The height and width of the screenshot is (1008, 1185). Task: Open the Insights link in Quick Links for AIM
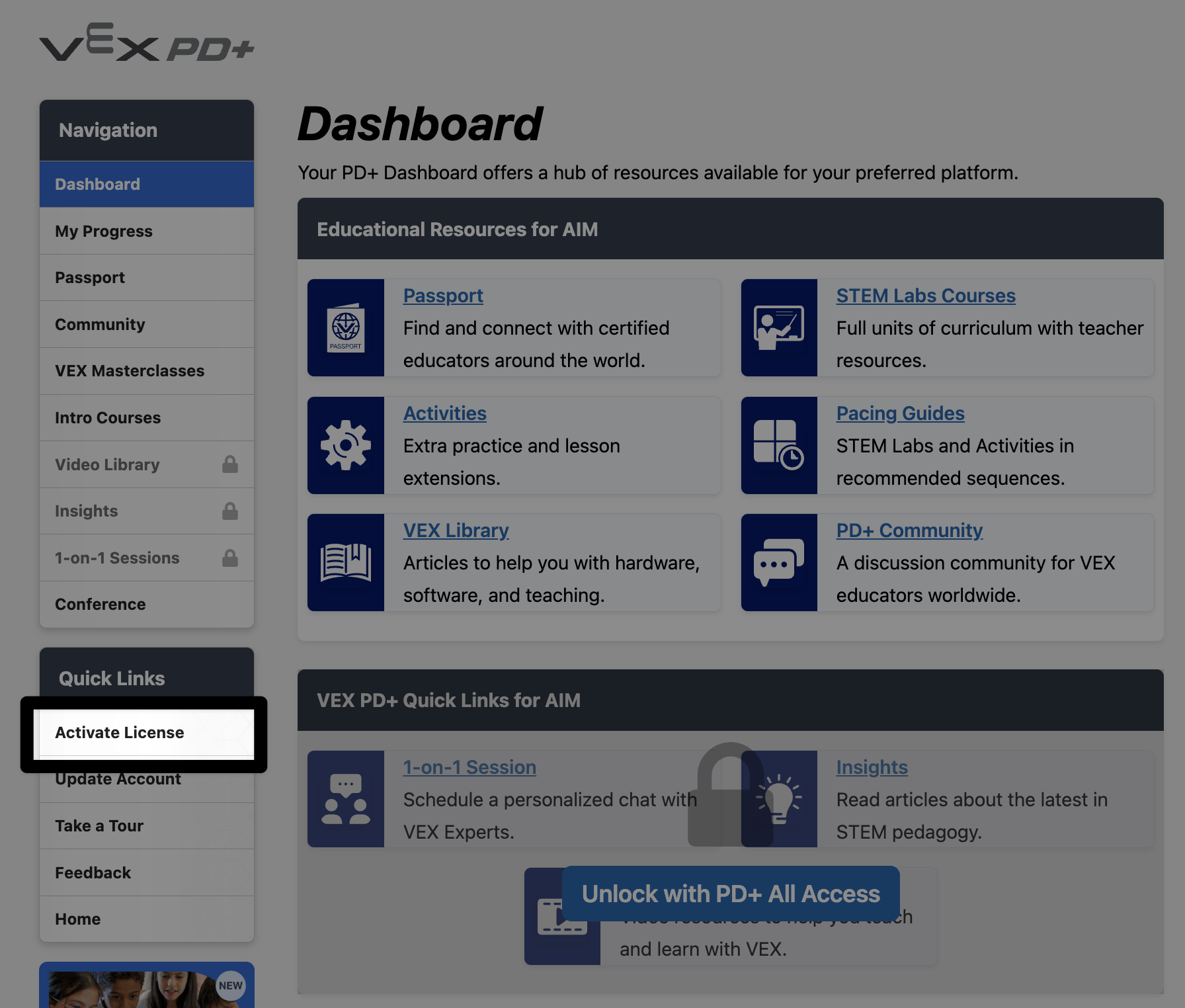point(872,767)
